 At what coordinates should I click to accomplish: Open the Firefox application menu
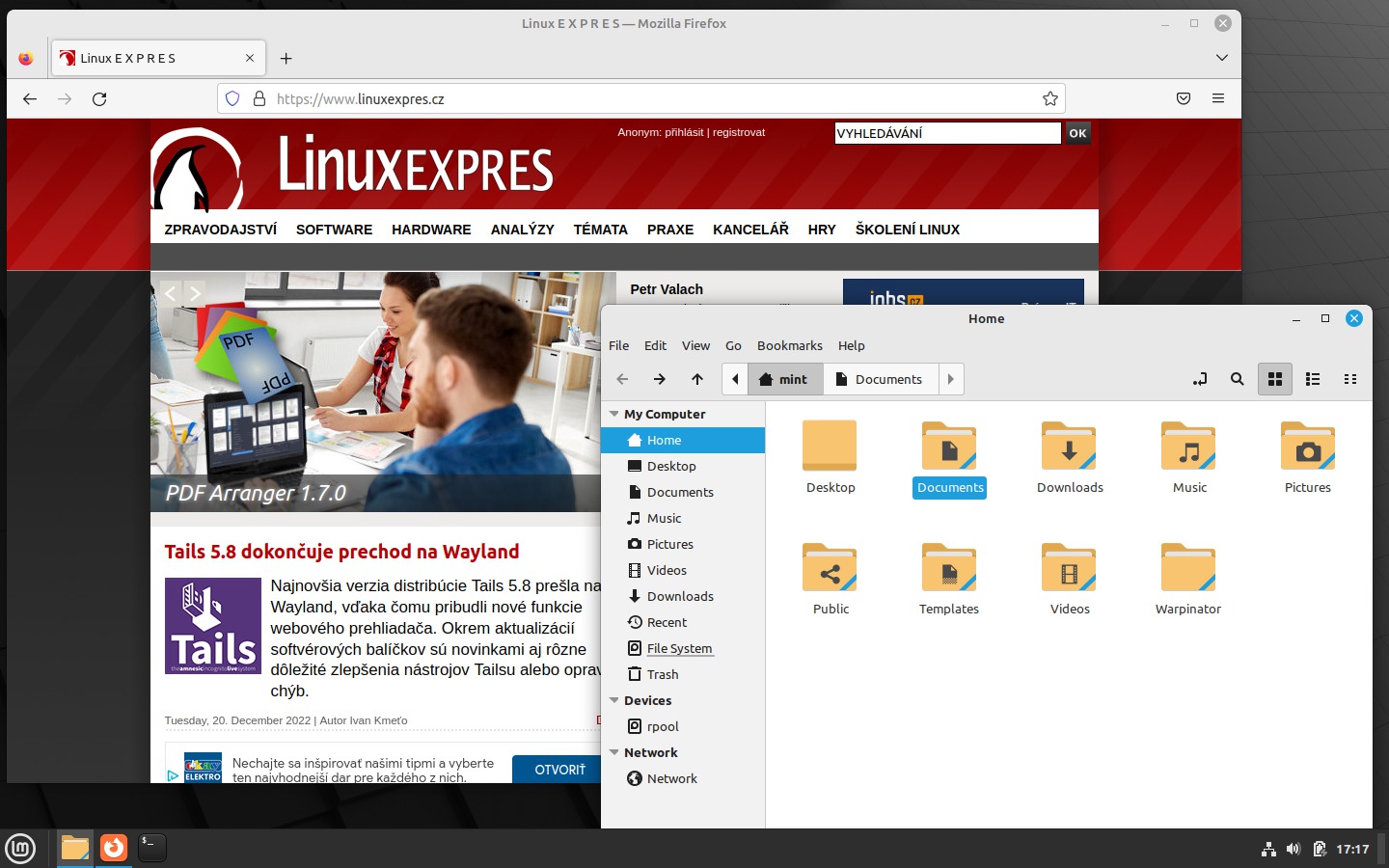tap(1218, 98)
